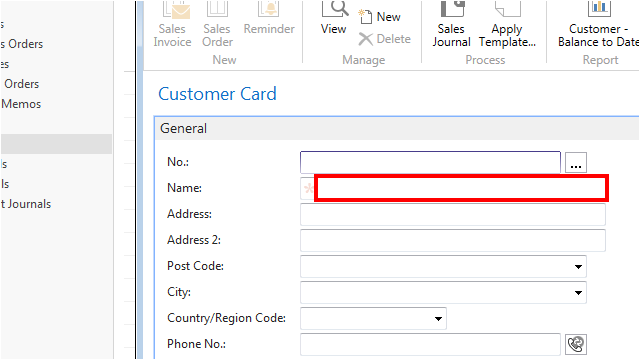Click the Address 2 text field
This screenshot has width=640, height=360.
(x=453, y=240)
